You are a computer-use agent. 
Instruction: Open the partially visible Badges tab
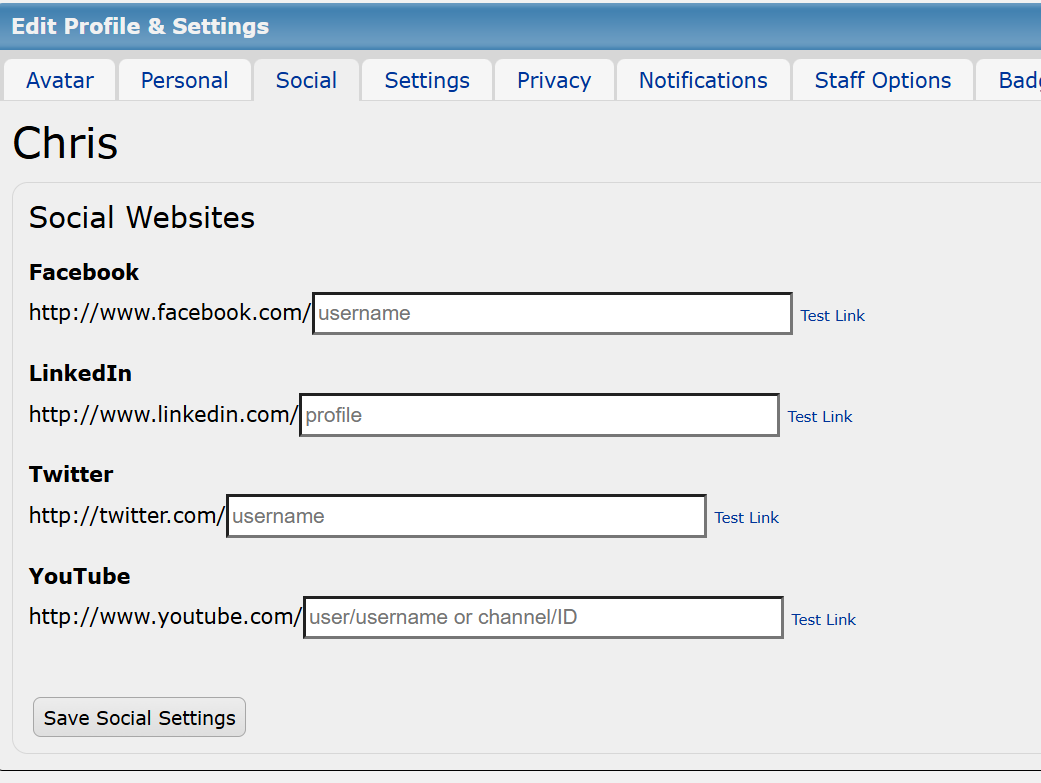[1008, 80]
